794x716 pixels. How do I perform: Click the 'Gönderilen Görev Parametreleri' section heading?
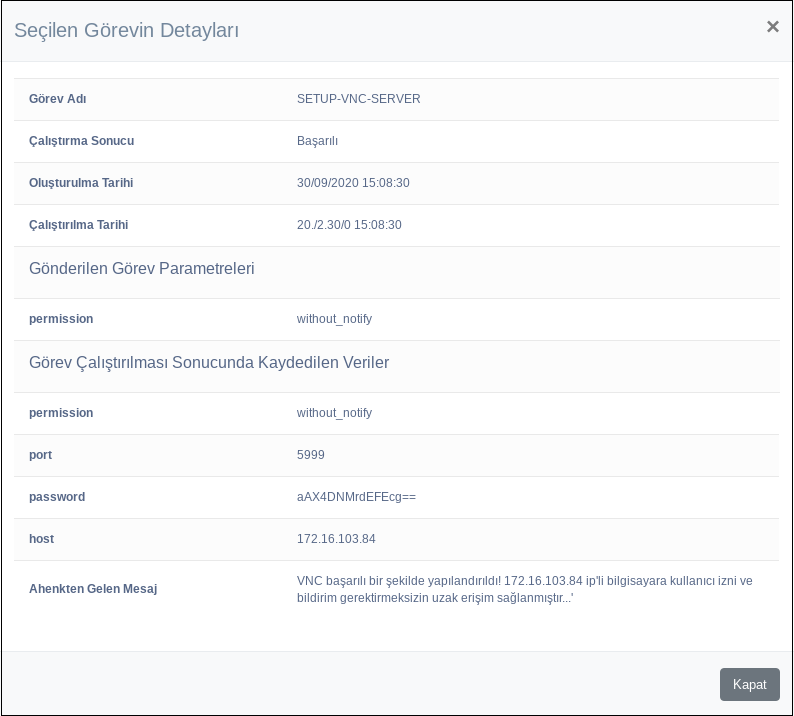142,269
